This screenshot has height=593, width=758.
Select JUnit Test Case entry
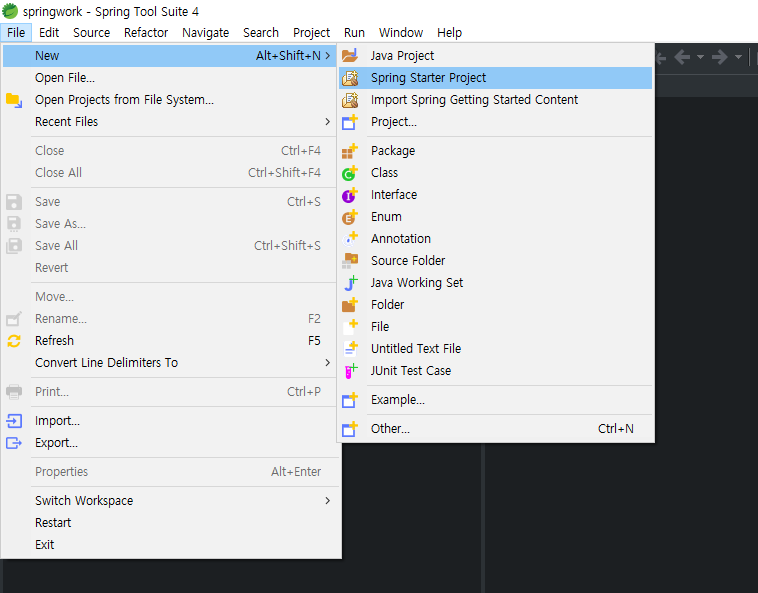click(496, 371)
